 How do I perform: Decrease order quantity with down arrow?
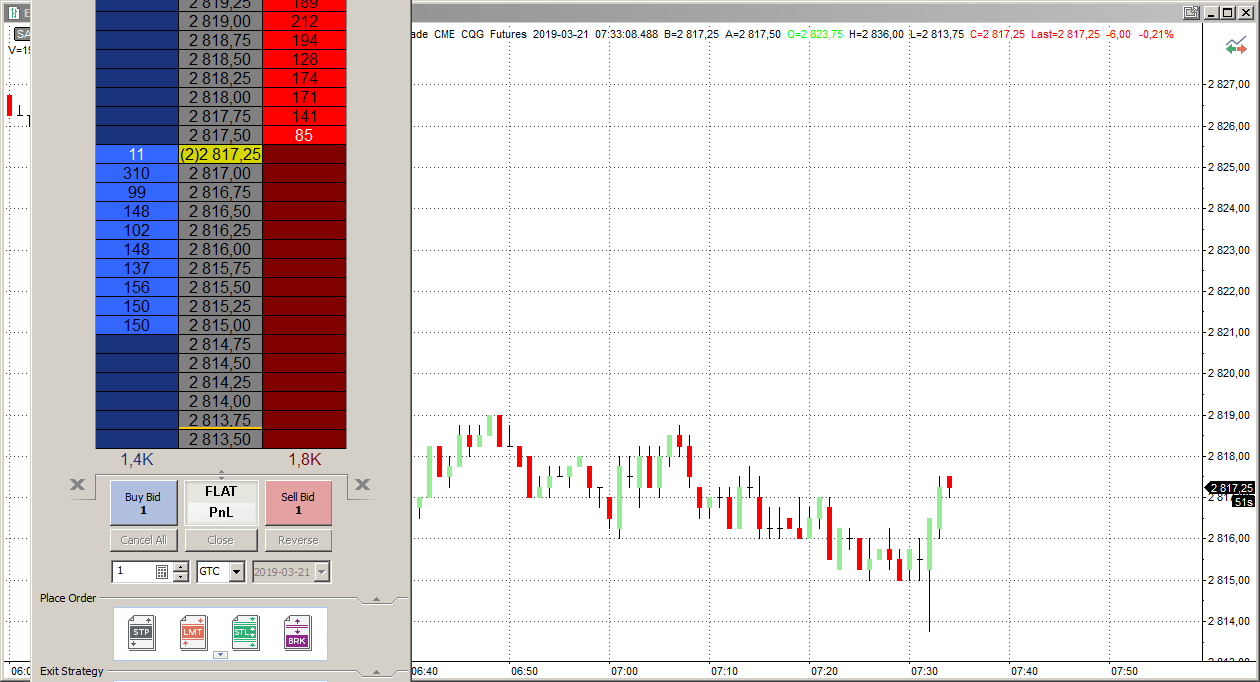180,577
